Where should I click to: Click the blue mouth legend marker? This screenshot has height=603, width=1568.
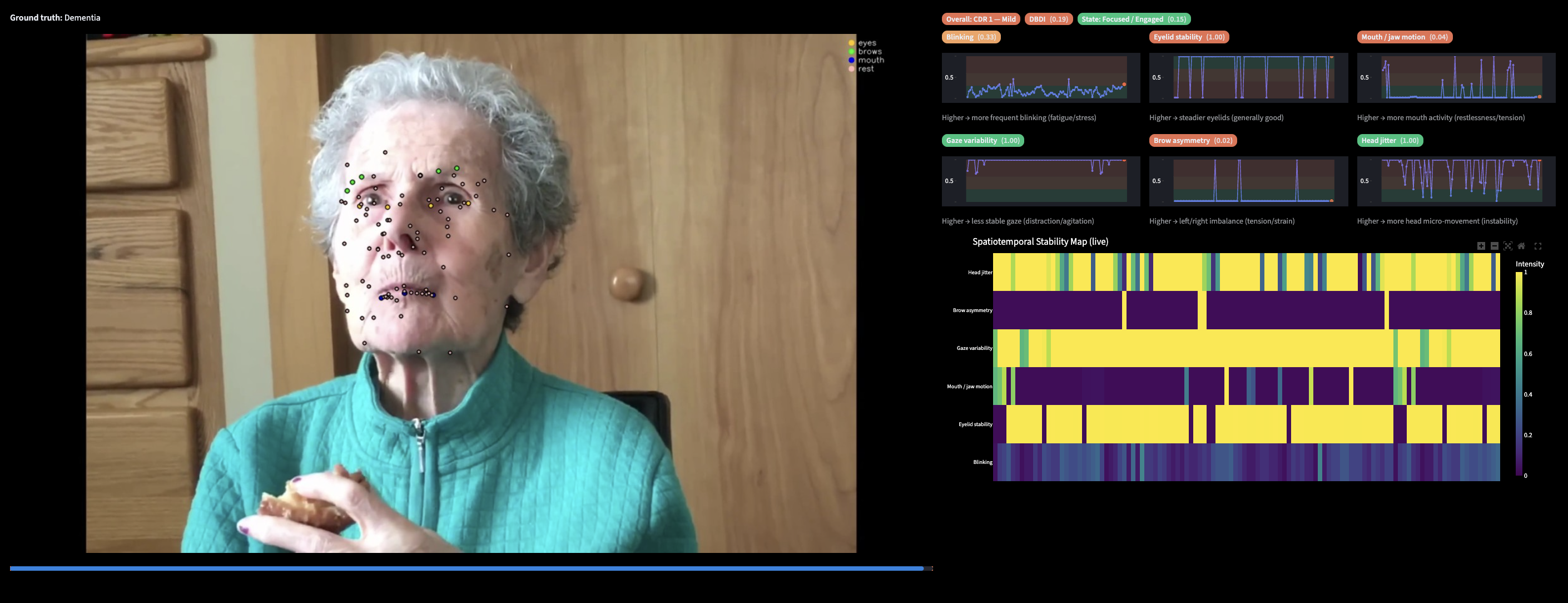(x=852, y=60)
